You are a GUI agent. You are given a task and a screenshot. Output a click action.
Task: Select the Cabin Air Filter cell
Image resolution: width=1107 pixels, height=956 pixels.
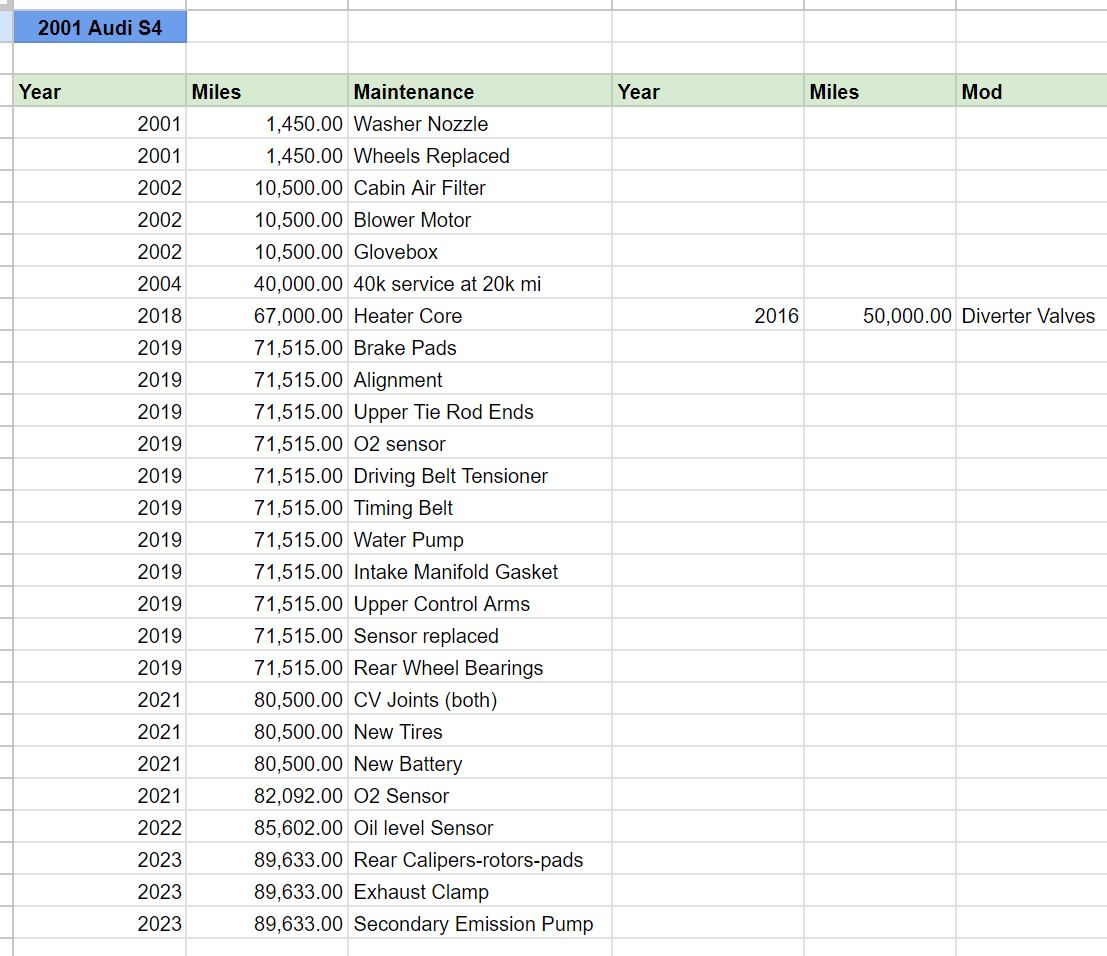(x=480, y=188)
